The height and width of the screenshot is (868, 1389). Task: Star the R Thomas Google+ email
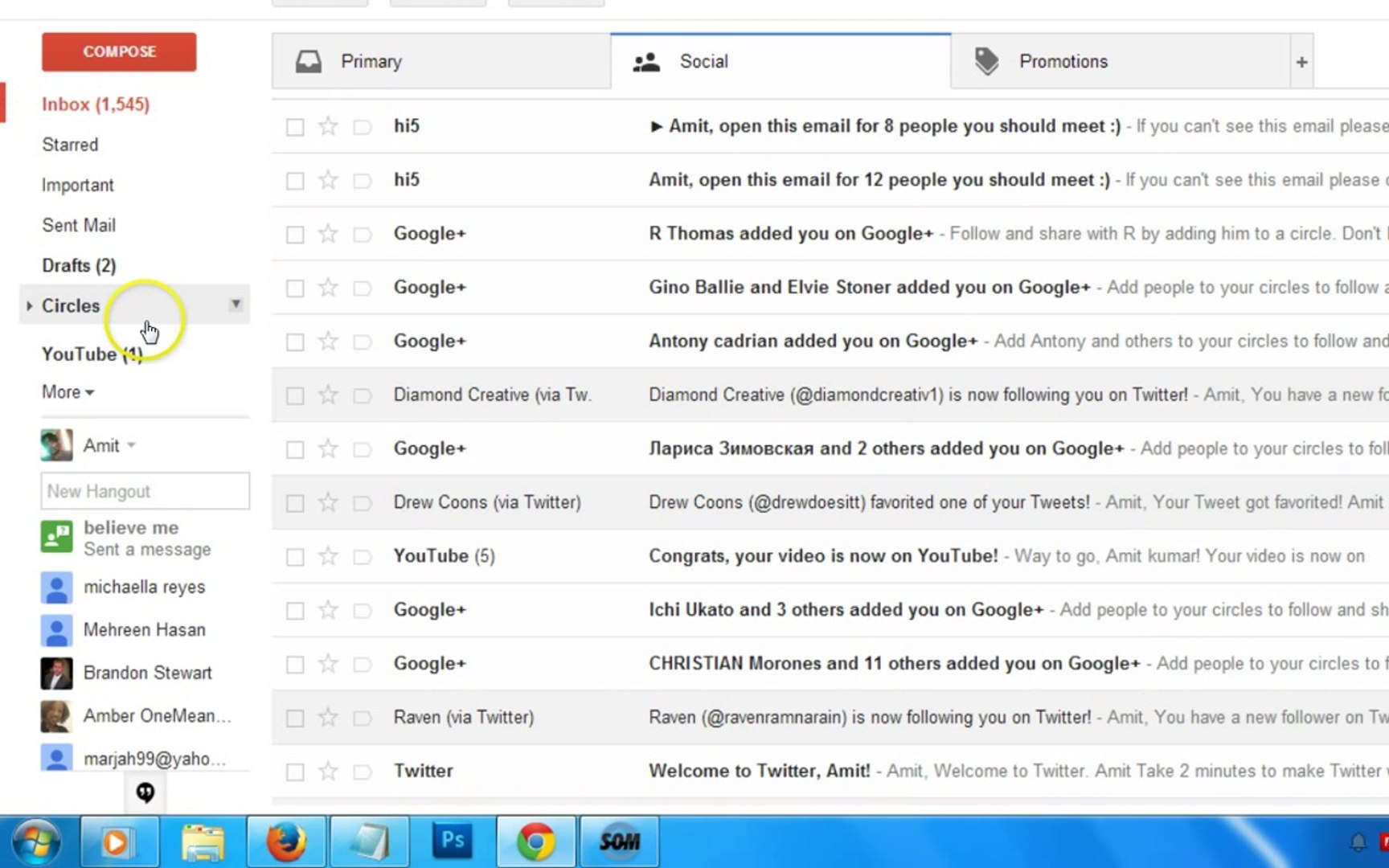point(327,233)
